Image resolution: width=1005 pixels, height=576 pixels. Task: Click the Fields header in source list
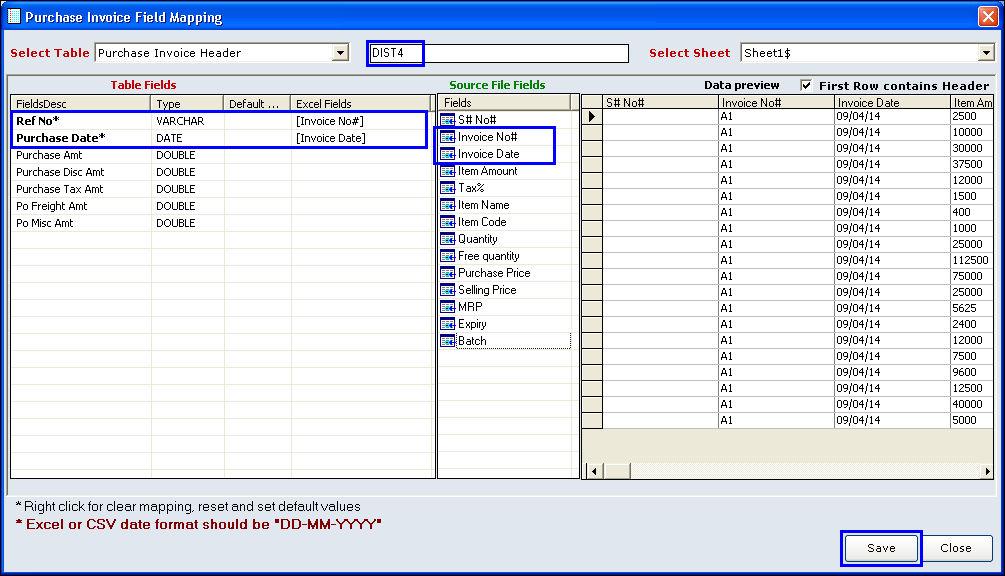[x=505, y=103]
